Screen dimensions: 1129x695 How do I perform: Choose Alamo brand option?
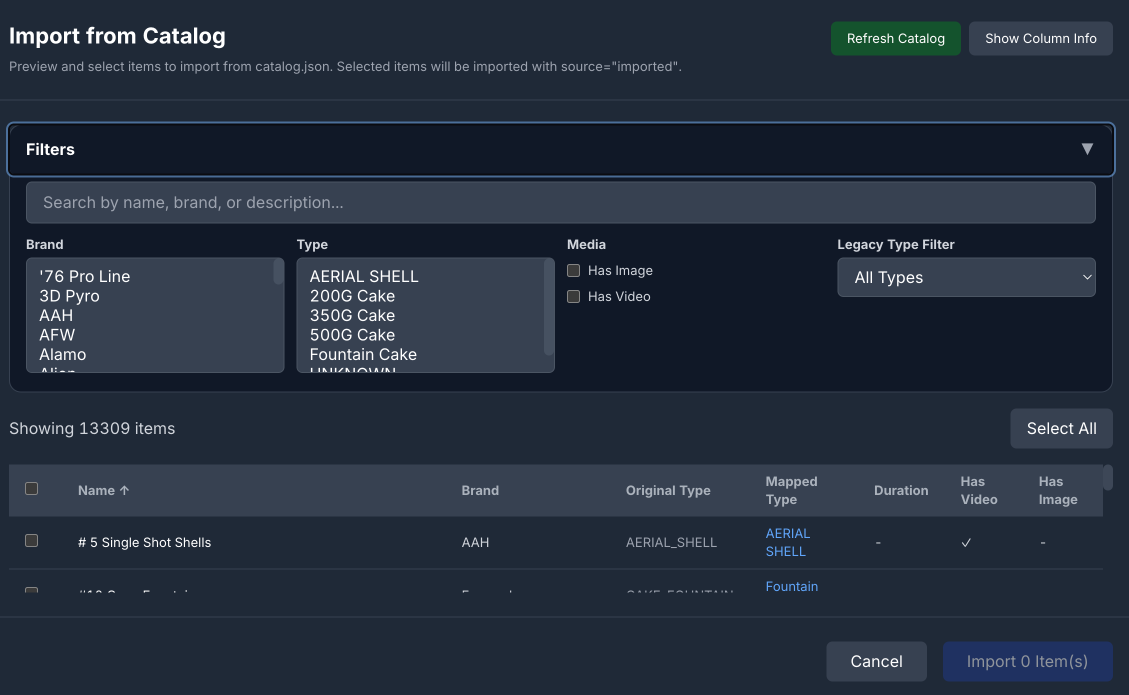(63, 354)
